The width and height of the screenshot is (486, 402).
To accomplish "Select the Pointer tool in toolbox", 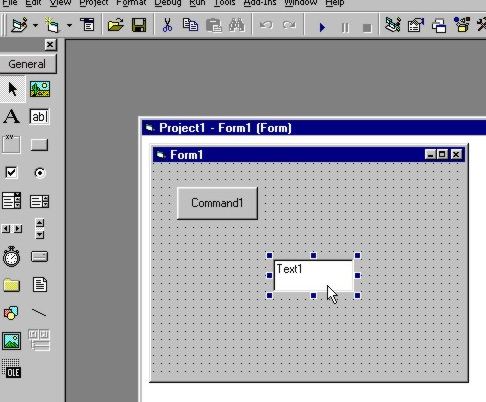I will coord(13,89).
